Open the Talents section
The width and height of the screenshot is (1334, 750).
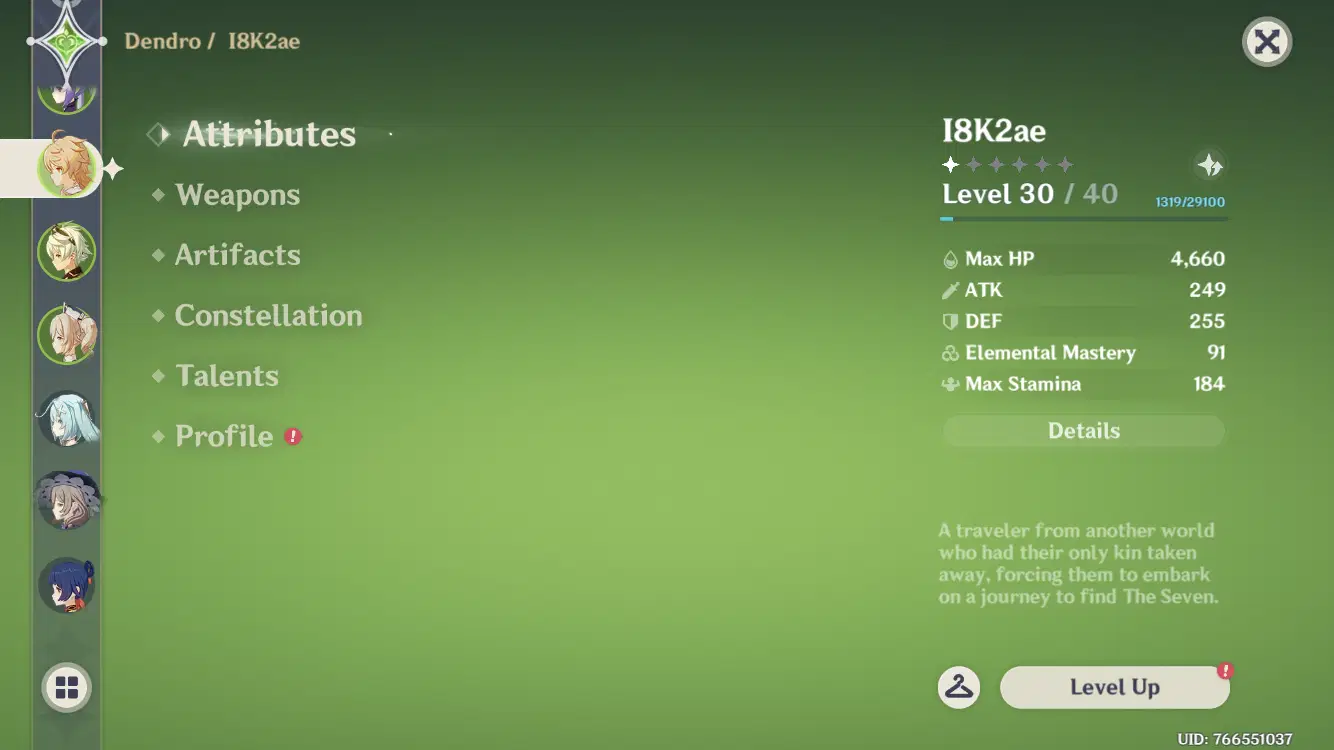click(x=227, y=376)
